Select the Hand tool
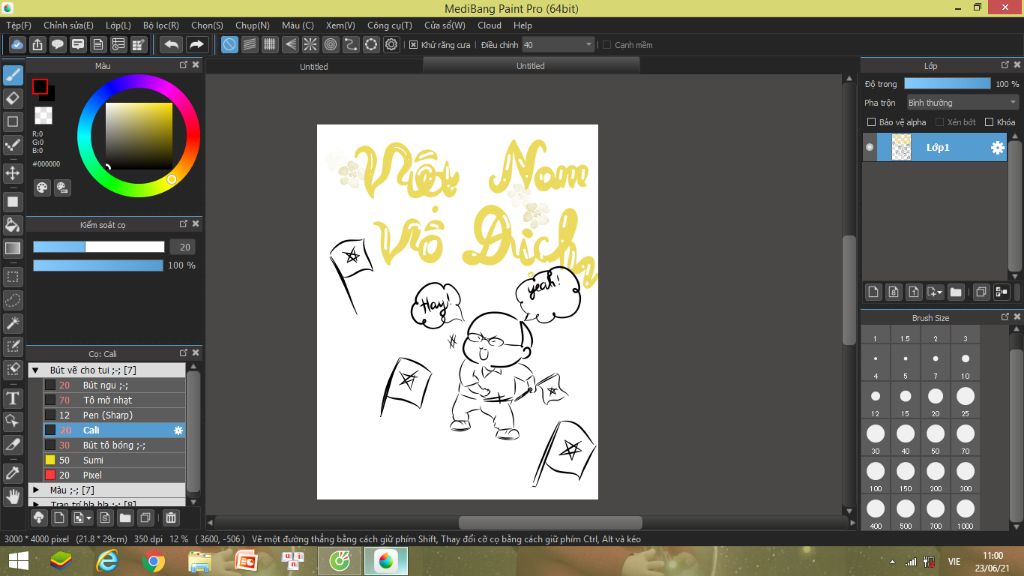This screenshot has height=576, width=1024. [x=13, y=497]
